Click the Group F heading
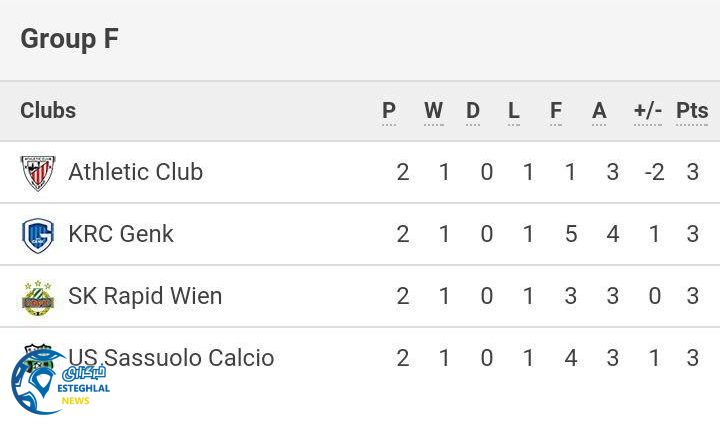This screenshot has width=720, height=433. (x=69, y=39)
